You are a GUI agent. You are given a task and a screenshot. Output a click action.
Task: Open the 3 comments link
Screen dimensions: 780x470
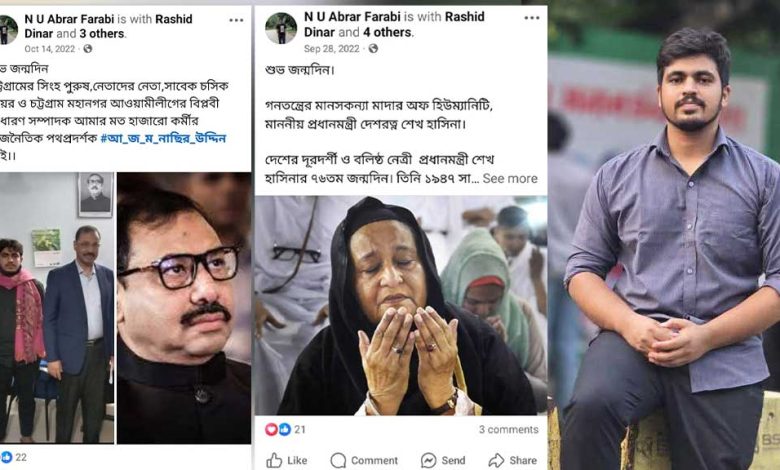point(508,429)
